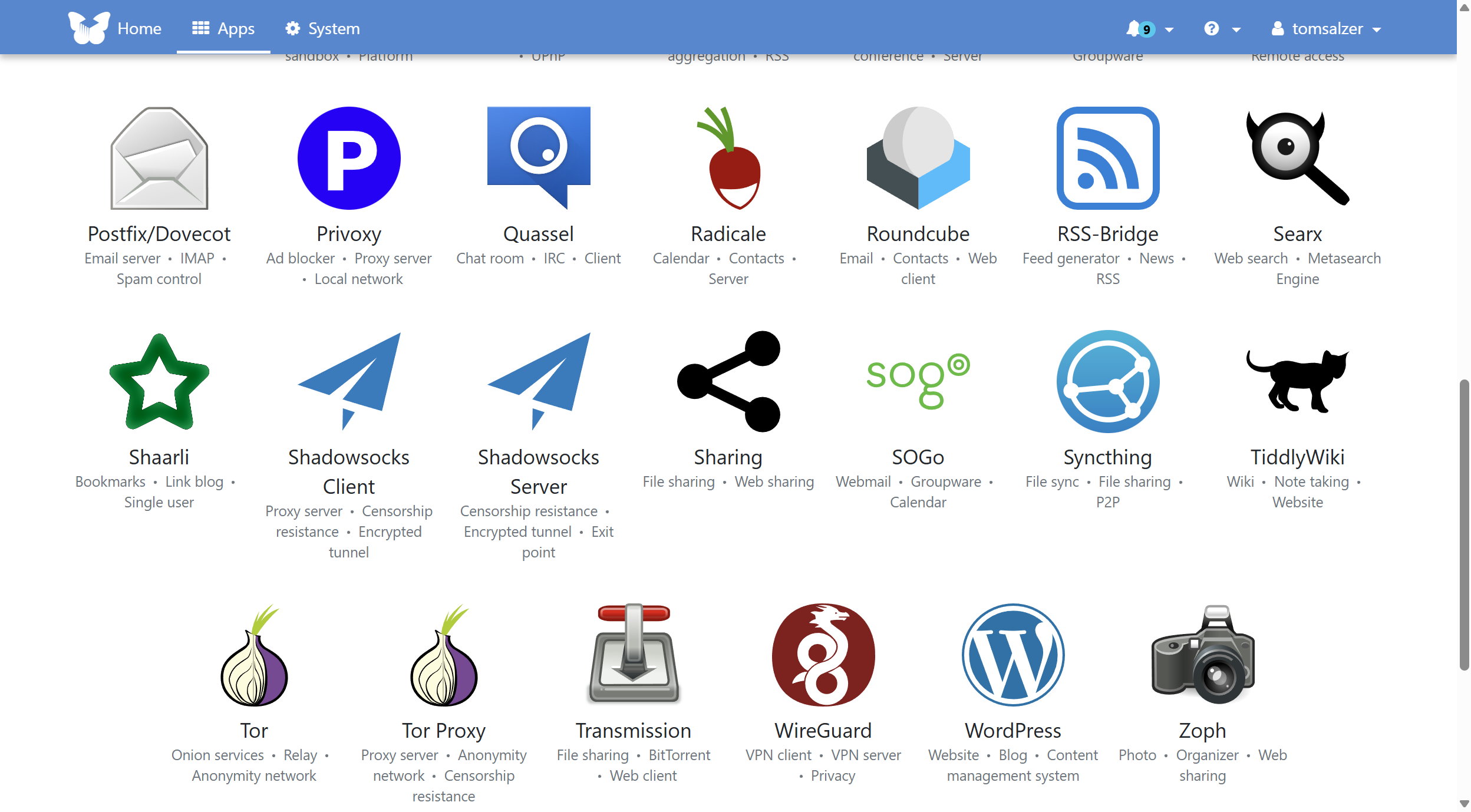Click the Privoxy ad blocker link
Image resolution: width=1471 pixels, height=812 pixels.
click(x=349, y=157)
